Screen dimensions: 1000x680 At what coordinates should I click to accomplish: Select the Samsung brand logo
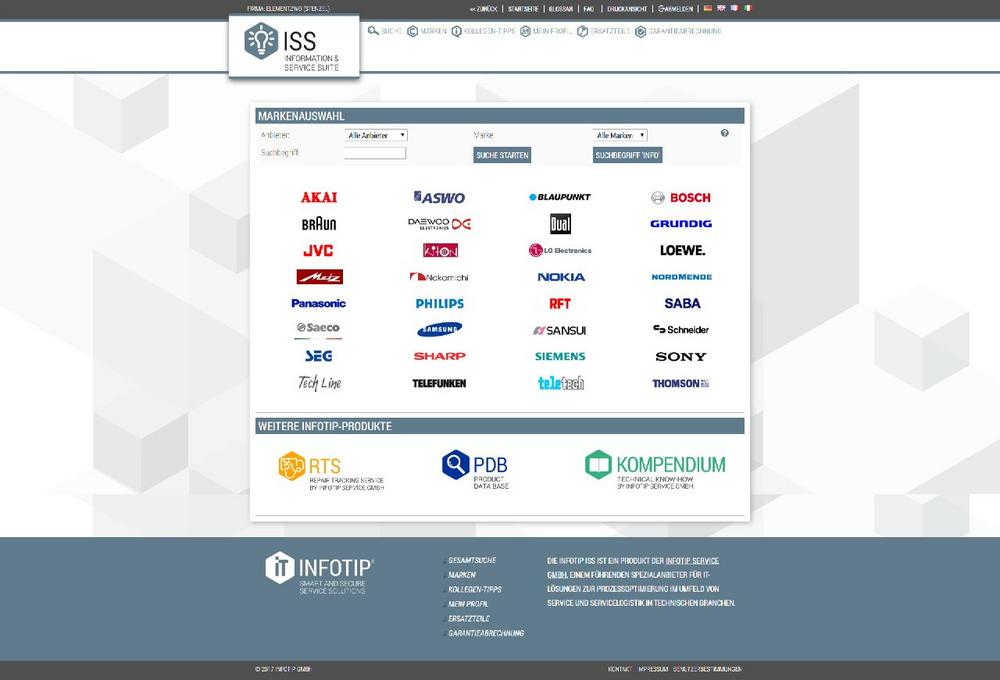[439, 330]
